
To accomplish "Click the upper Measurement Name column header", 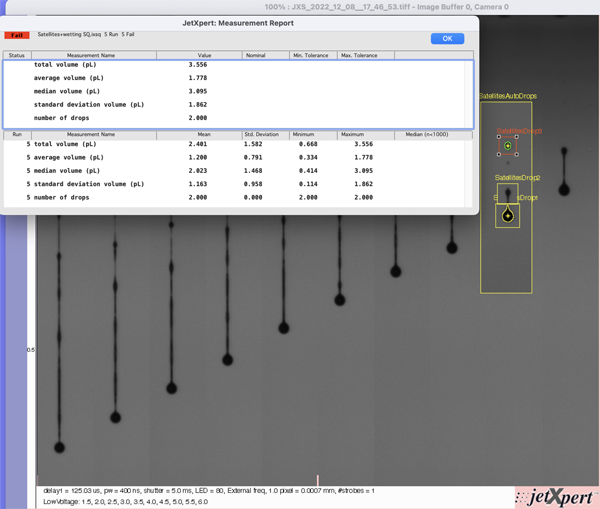I will pos(94,55).
